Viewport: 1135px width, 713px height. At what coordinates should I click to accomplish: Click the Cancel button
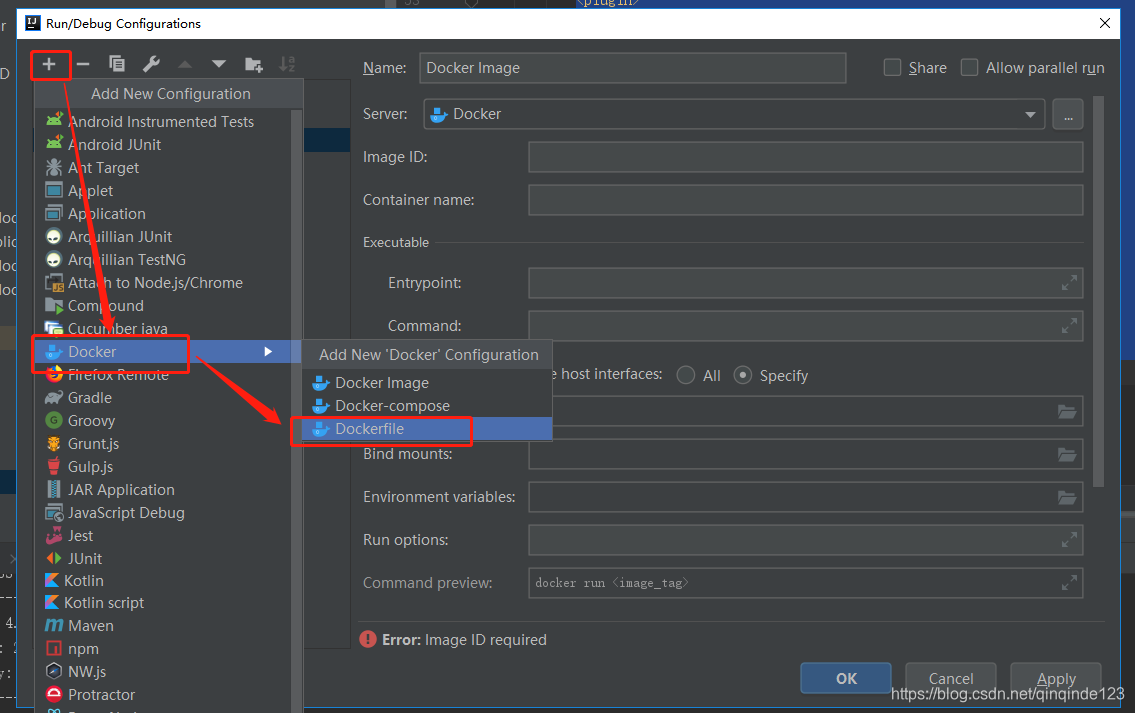(x=950, y=678)
